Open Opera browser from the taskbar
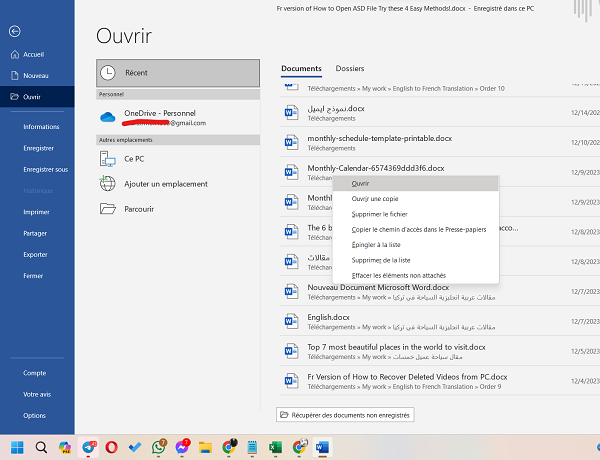Viewport: 600px width, 460px height. click(x=112, y=447)
